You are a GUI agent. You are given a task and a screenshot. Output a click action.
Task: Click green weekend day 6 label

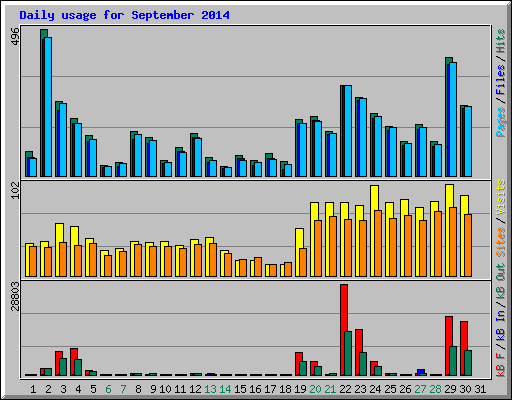(108, 389)
